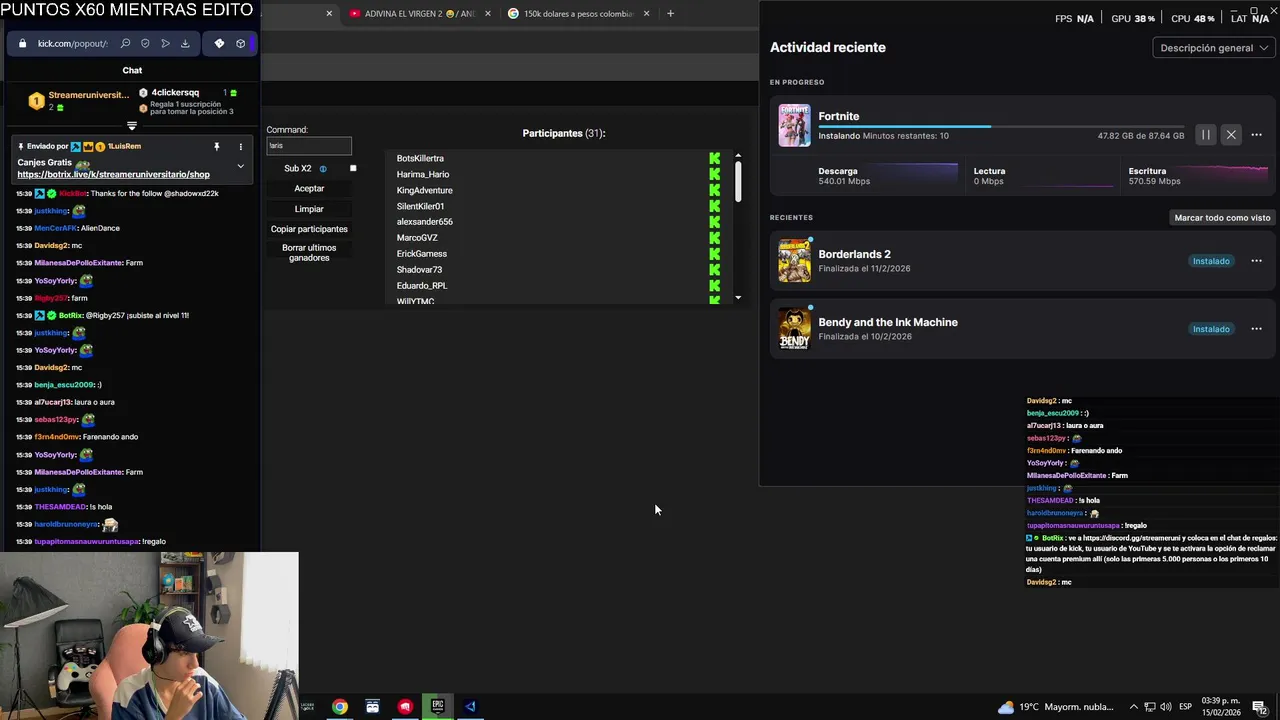
Task: Open Bendy and the Ink Machine options menu
Action: point(1256,329)
